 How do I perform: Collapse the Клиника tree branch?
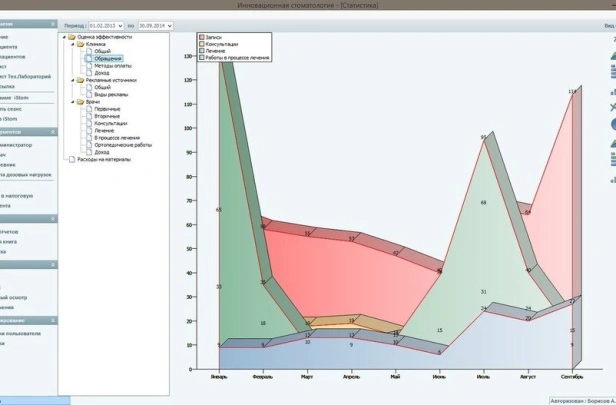(x=70, y=44)
